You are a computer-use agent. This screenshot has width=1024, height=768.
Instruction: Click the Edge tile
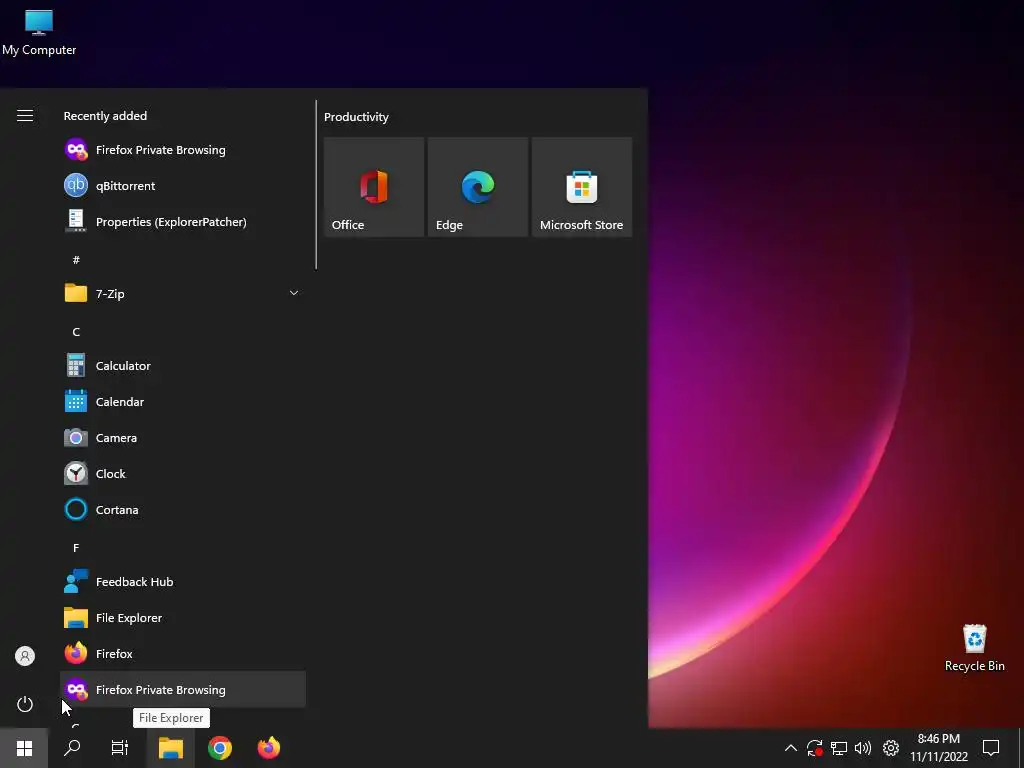coord(478,187)
